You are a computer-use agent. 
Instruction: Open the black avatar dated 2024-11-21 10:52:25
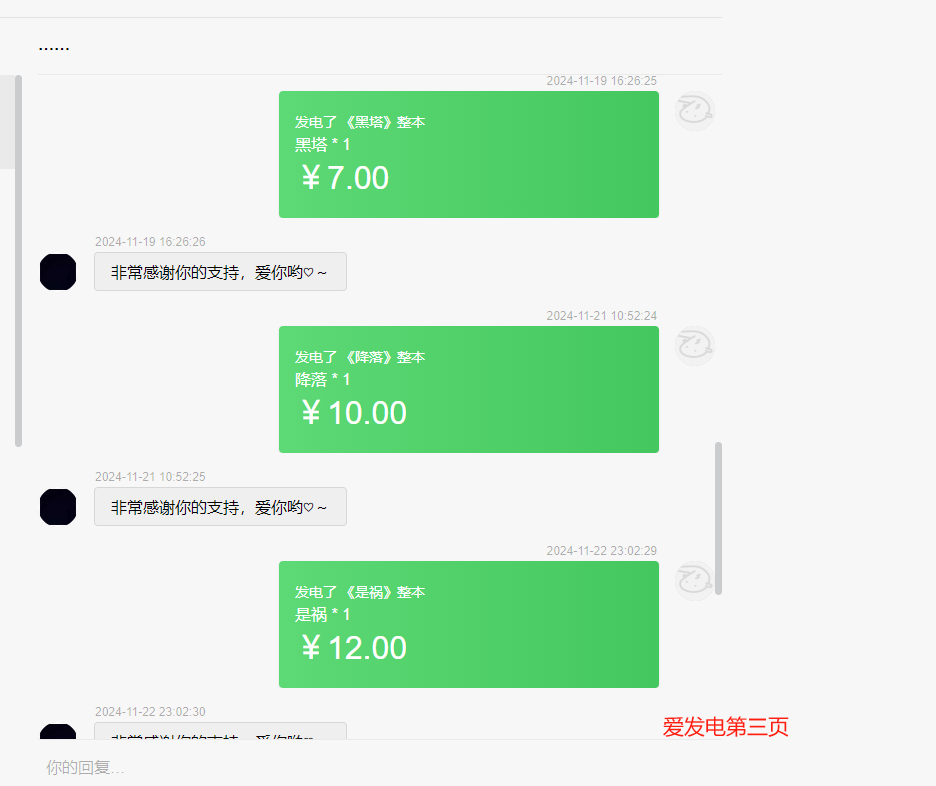click(x=58, y=507)
